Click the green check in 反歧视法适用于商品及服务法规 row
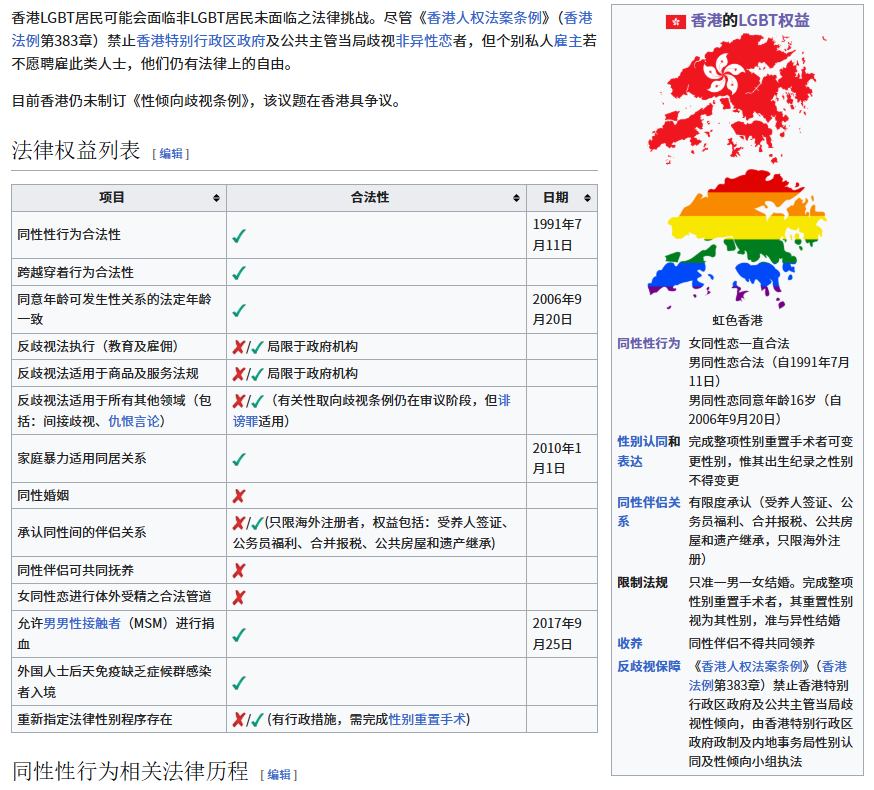The width and height of the screenshot is (874, 790). click(257, 374)
